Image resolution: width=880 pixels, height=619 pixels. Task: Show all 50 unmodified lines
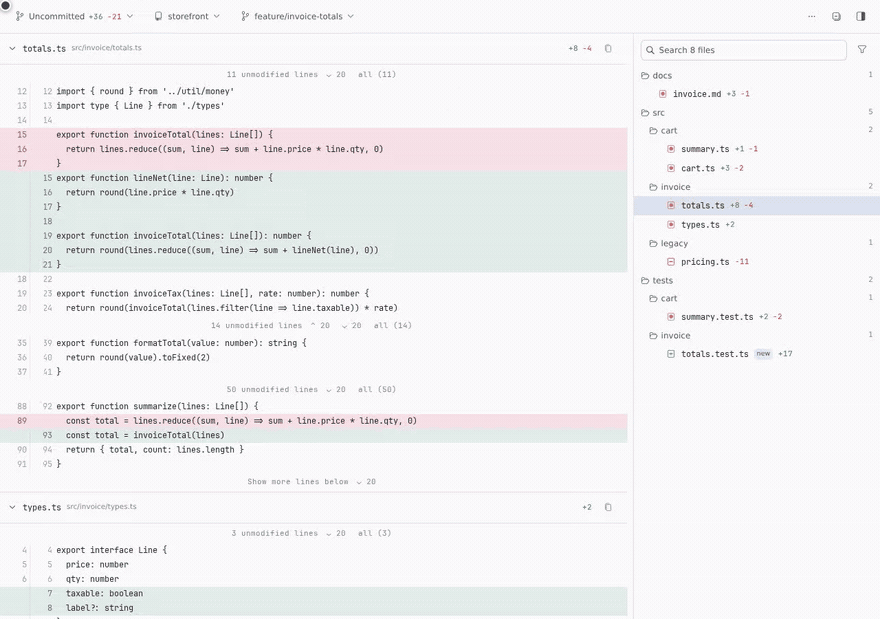pyautogui.click(x=377, y=389)
